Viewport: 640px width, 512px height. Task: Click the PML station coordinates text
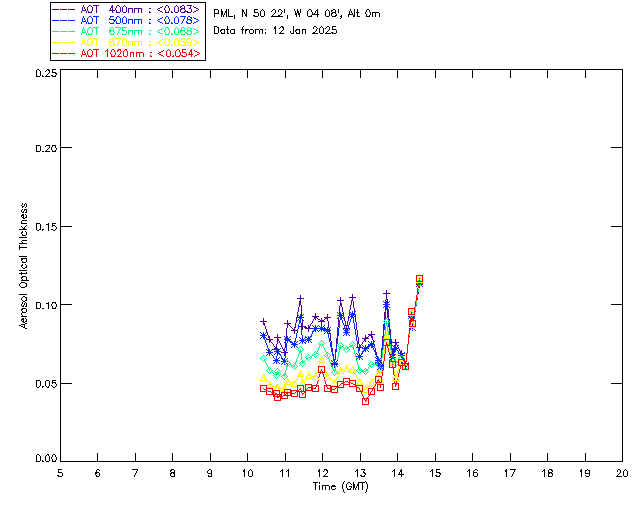(x=297, y=14)
